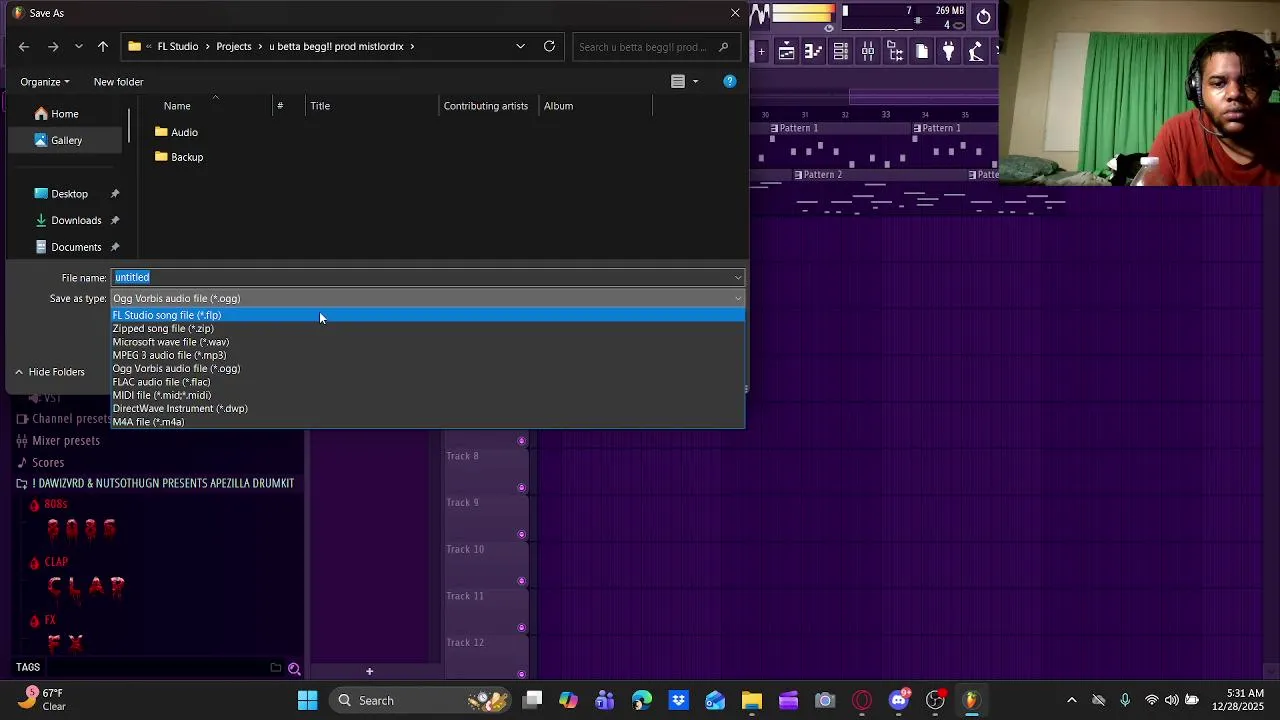1280x720 pixels.
Task: Open the Piano roll view icon
Action: (814, 52)
